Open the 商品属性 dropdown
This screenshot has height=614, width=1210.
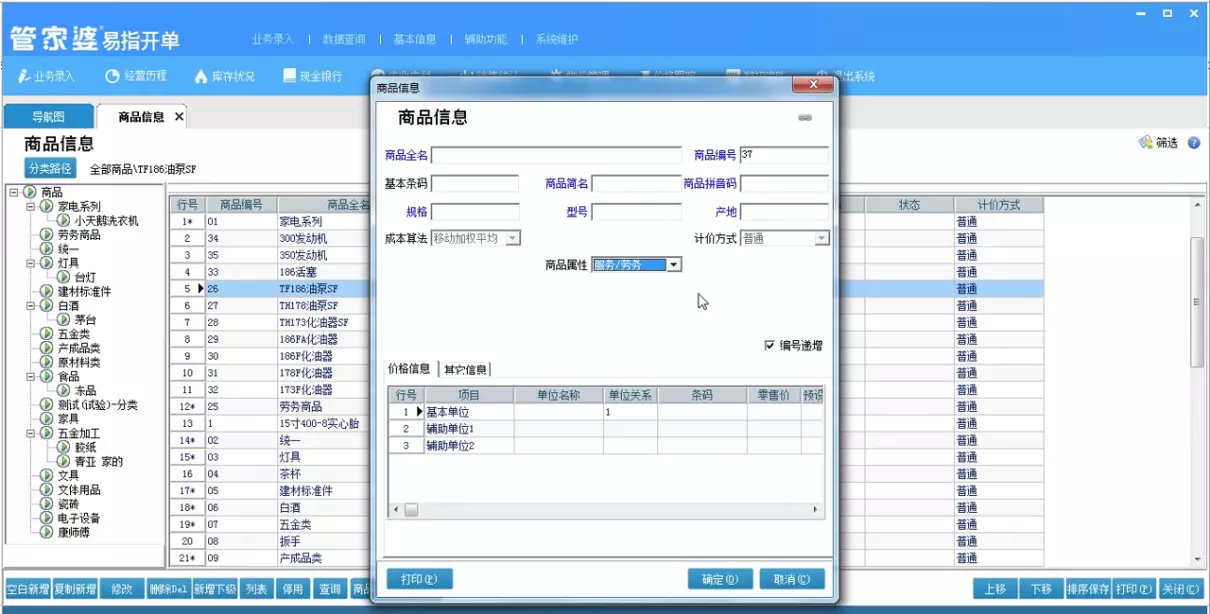(x=674, y=264)
